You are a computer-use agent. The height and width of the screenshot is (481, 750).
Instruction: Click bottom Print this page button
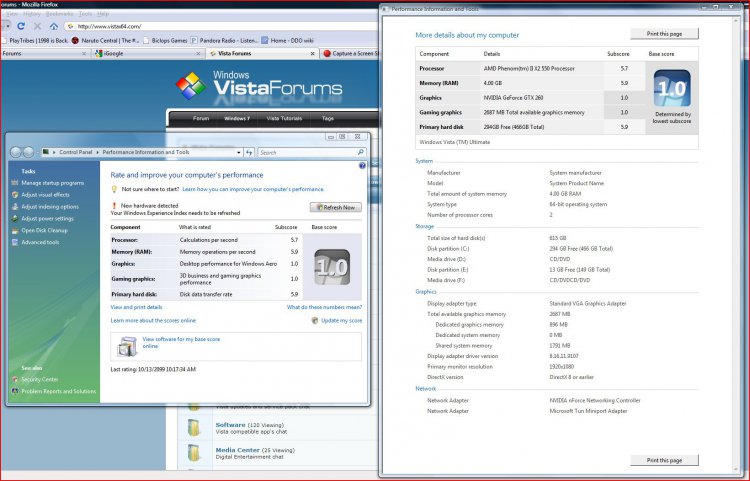664,460
